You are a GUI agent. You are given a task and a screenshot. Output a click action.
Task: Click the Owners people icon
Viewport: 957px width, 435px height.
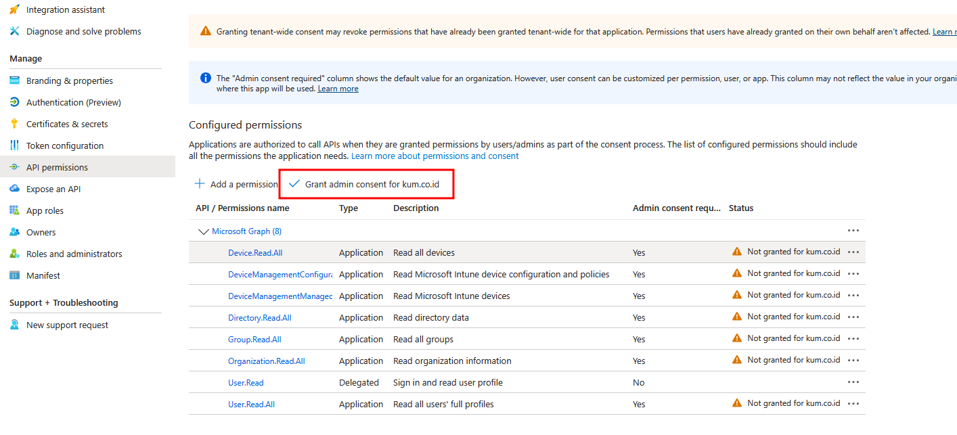tap(15, 232)
